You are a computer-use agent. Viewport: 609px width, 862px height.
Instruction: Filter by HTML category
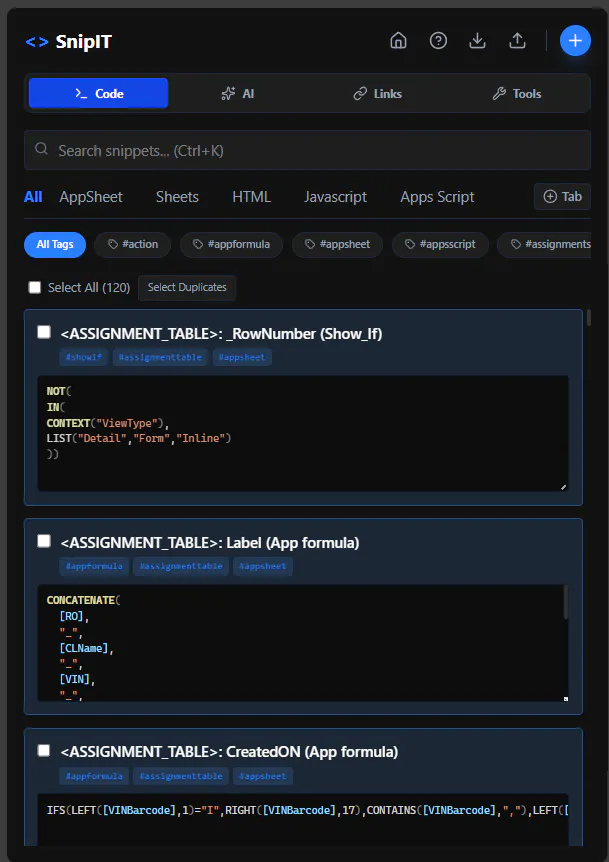click(x=251, y=197)
